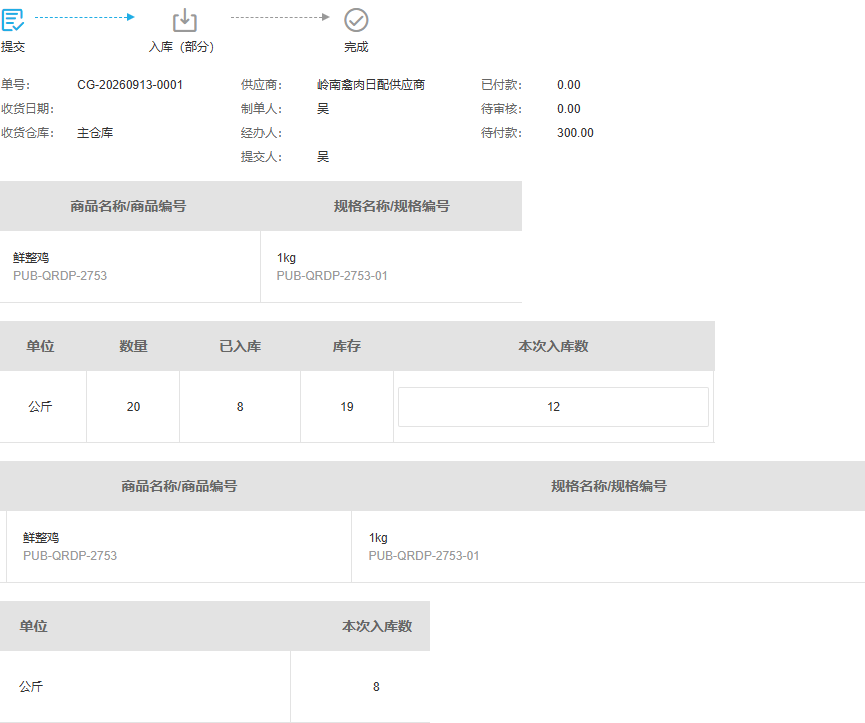This screenshot has width=865, height=723.
Task: Click PUB-QRDP-2753-01 spec code in first table
Action: (332, 276)
